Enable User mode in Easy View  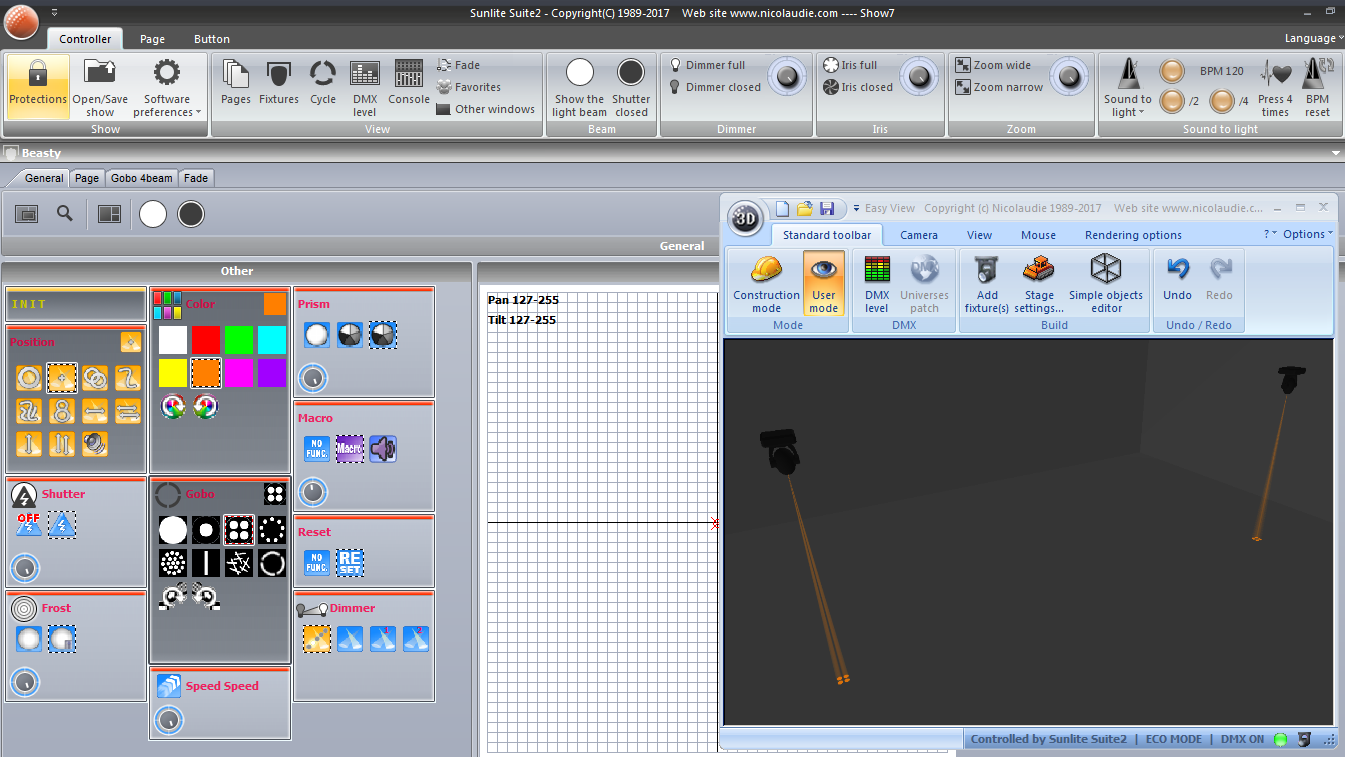coord(824,284)
